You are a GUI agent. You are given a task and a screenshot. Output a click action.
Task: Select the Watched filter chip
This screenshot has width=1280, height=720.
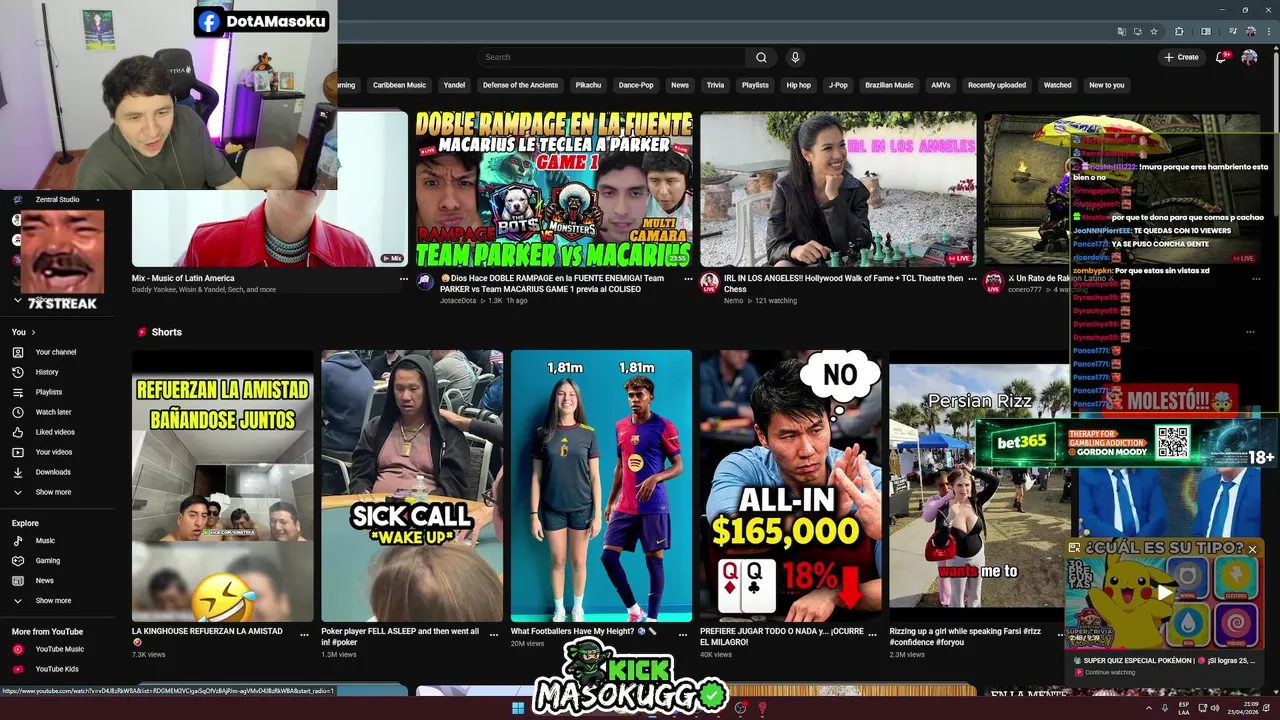(x=1057, y=85)
